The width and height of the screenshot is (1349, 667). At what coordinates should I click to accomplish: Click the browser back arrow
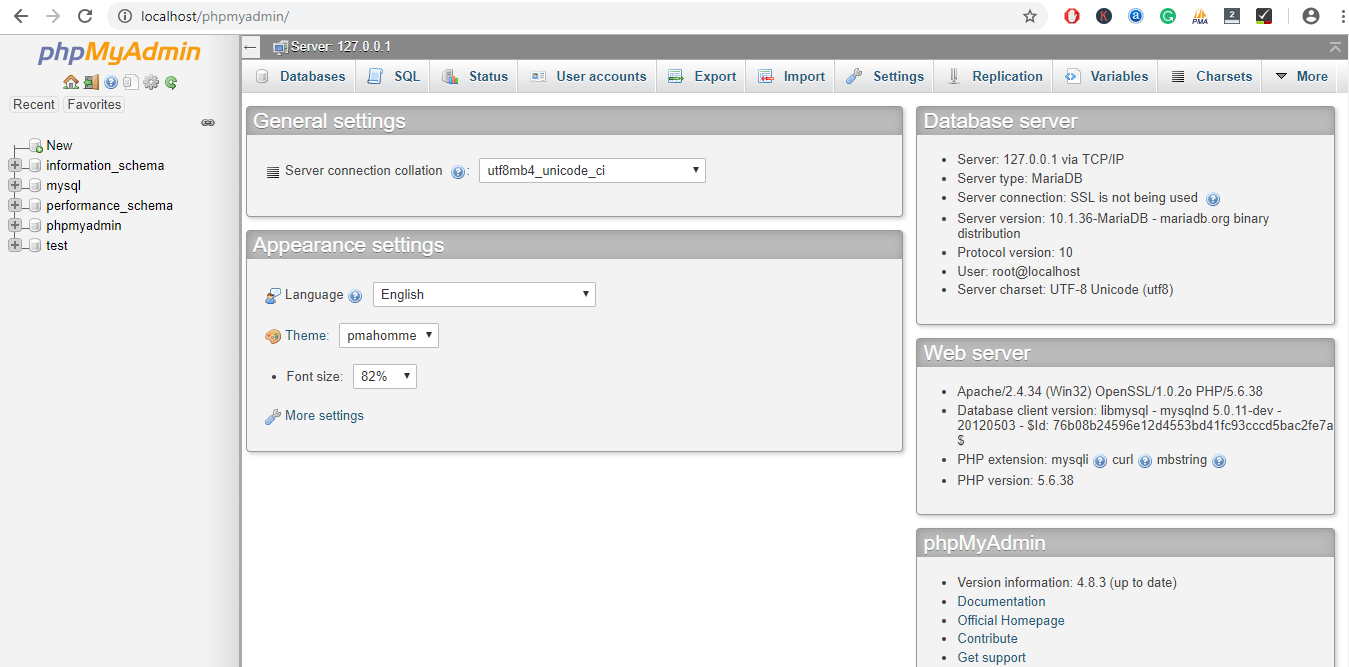click(20, 16)
